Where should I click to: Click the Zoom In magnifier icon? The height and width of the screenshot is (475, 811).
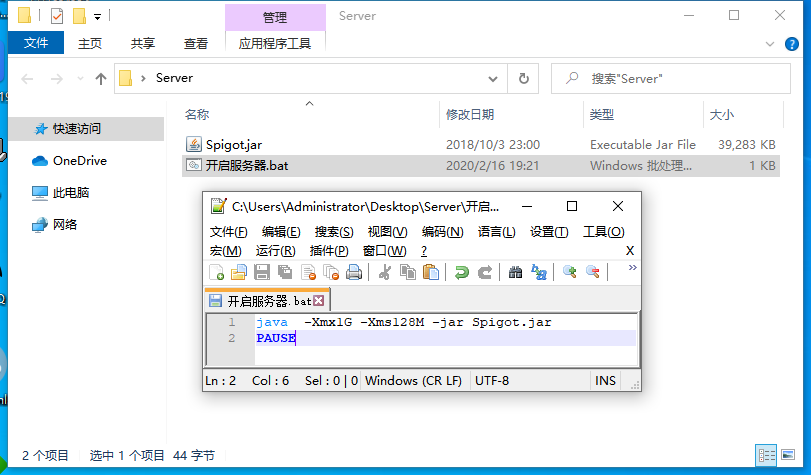pyautogui.click(x=569, y=272)
